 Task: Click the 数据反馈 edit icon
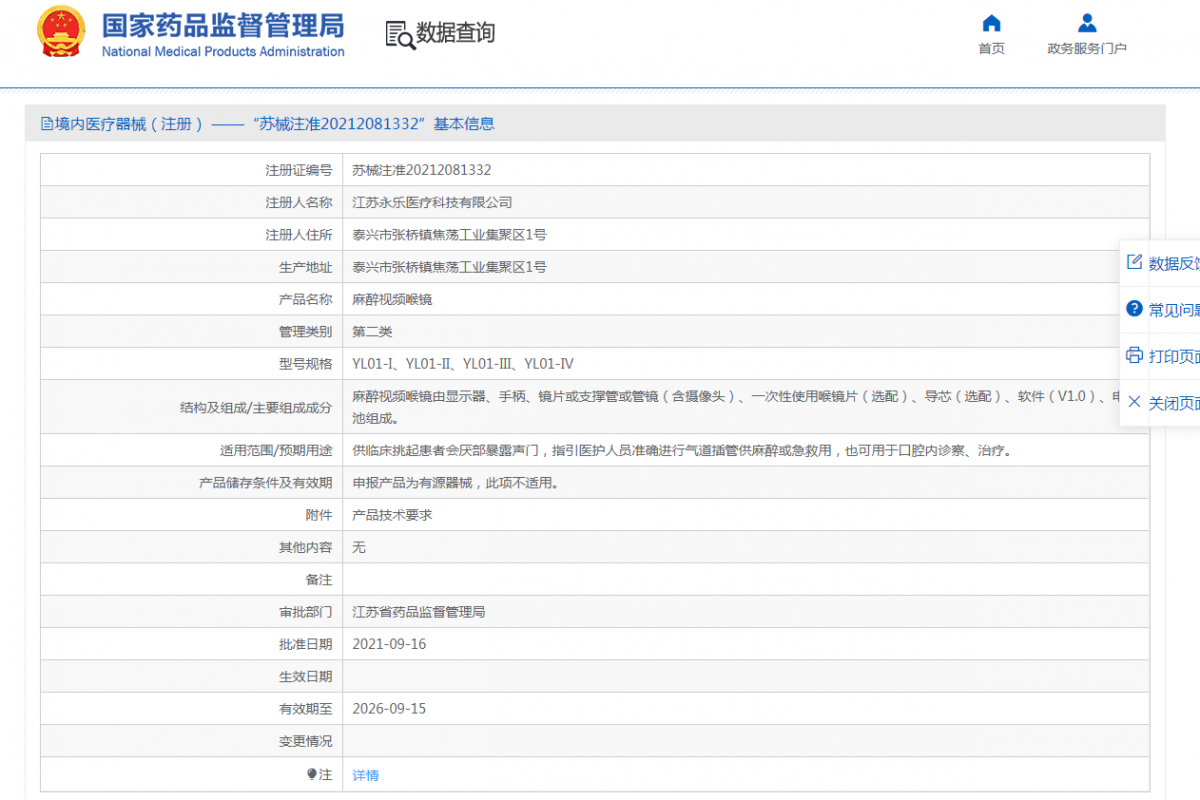pos(1134,262)
